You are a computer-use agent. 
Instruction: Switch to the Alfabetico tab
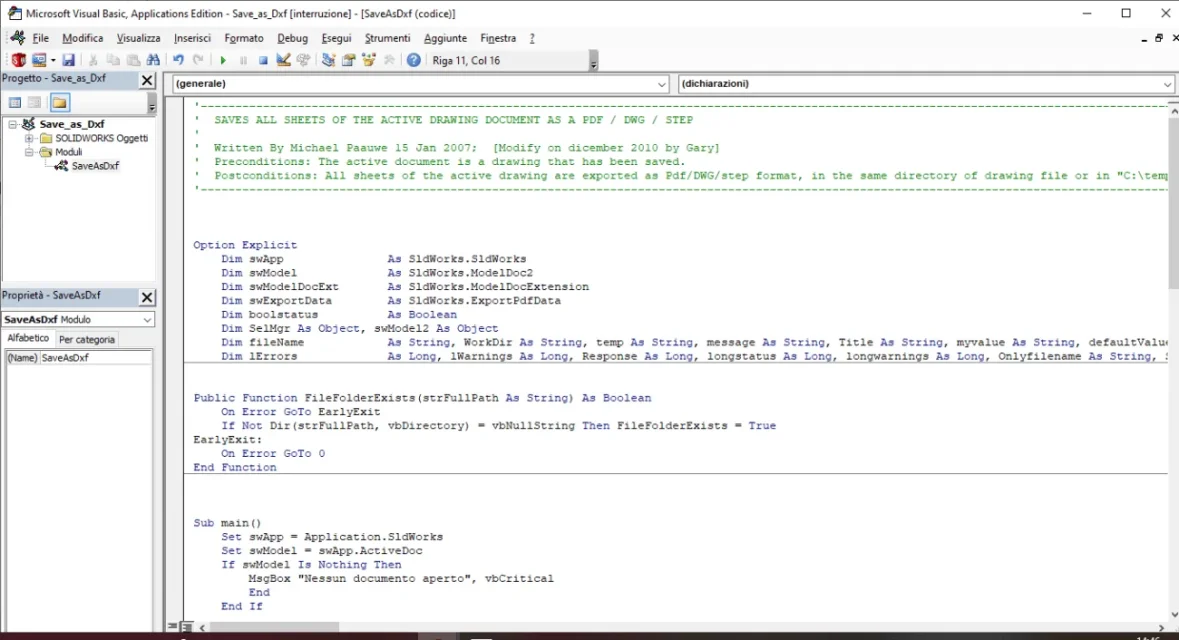click(28, 338)
